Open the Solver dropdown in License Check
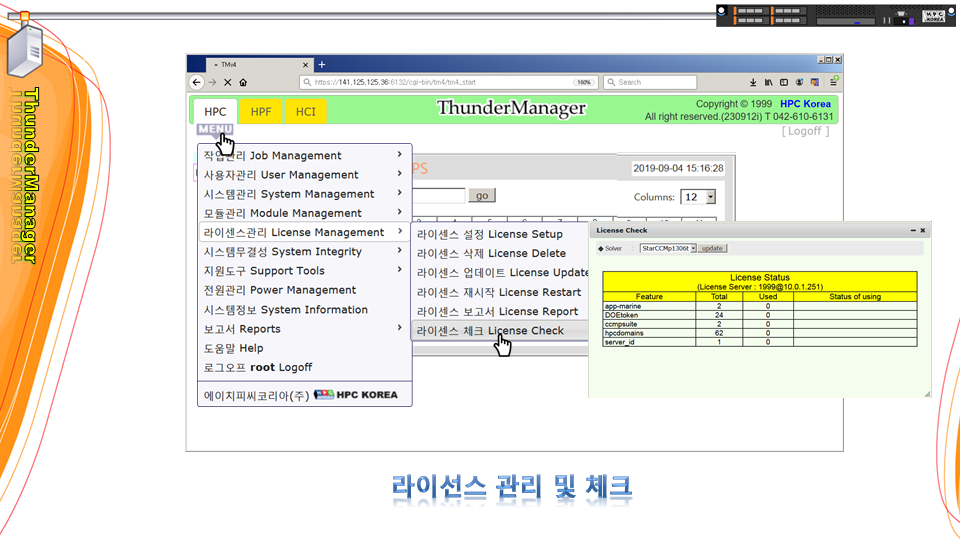This screenshot has height=540, width=960. (666, 248)
